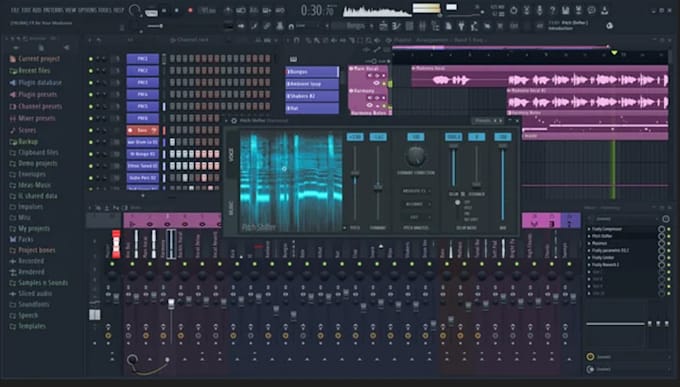Viewport: 680px width, 387px height.
Task: Open the third pitch analysis dropdown in Pitch Shifter
Action: (417, 217)
